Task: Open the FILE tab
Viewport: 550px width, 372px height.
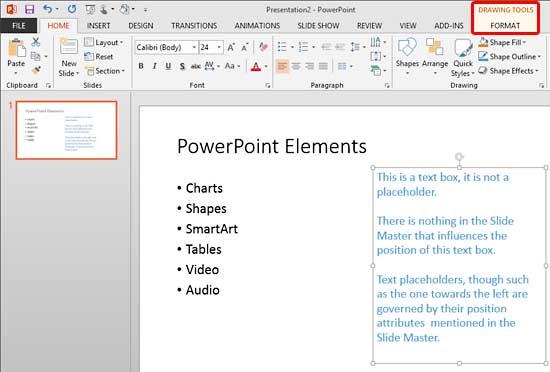Action: pos(19,26)
